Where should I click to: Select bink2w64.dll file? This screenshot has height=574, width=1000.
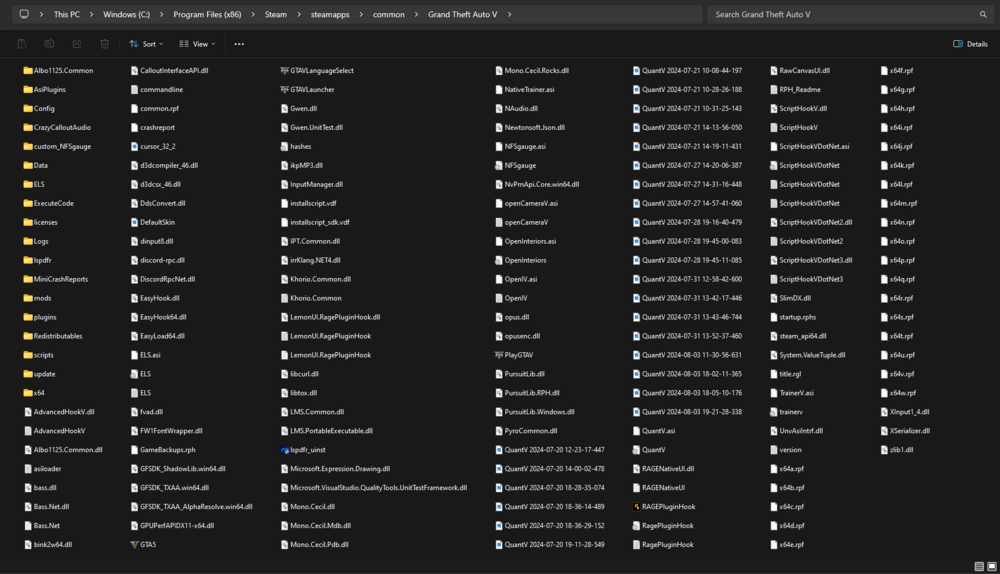[48, 545]
